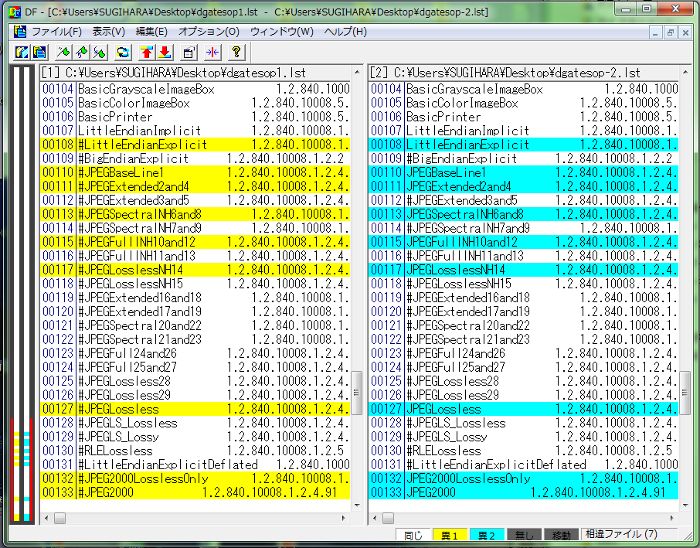Screen dimensions: 700x548
Task: Select right line 00133 JPEG2000
Action: tap(523, 493)
